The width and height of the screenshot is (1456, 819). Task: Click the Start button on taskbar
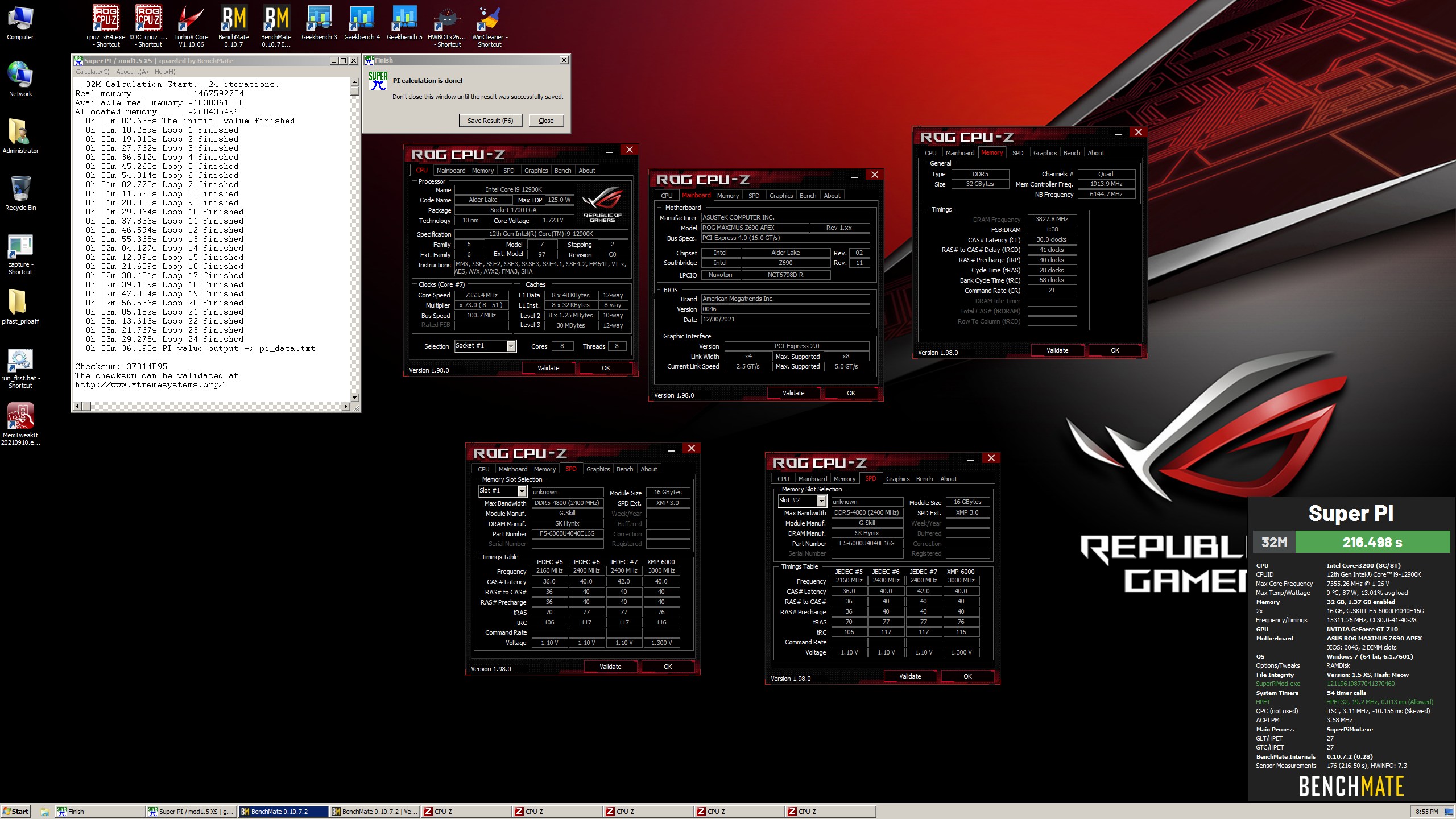point(16,812)
